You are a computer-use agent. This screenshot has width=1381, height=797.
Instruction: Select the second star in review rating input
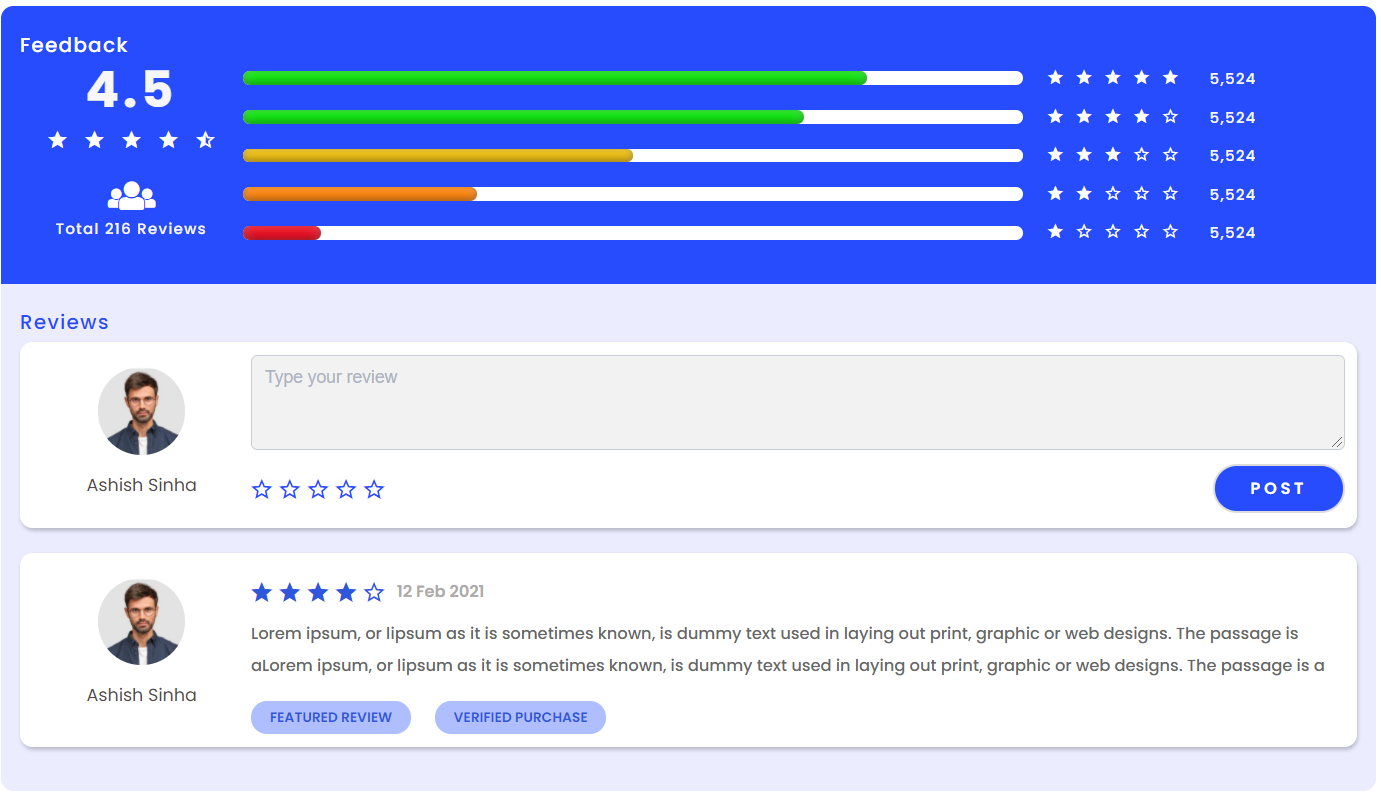coord(290,490)
